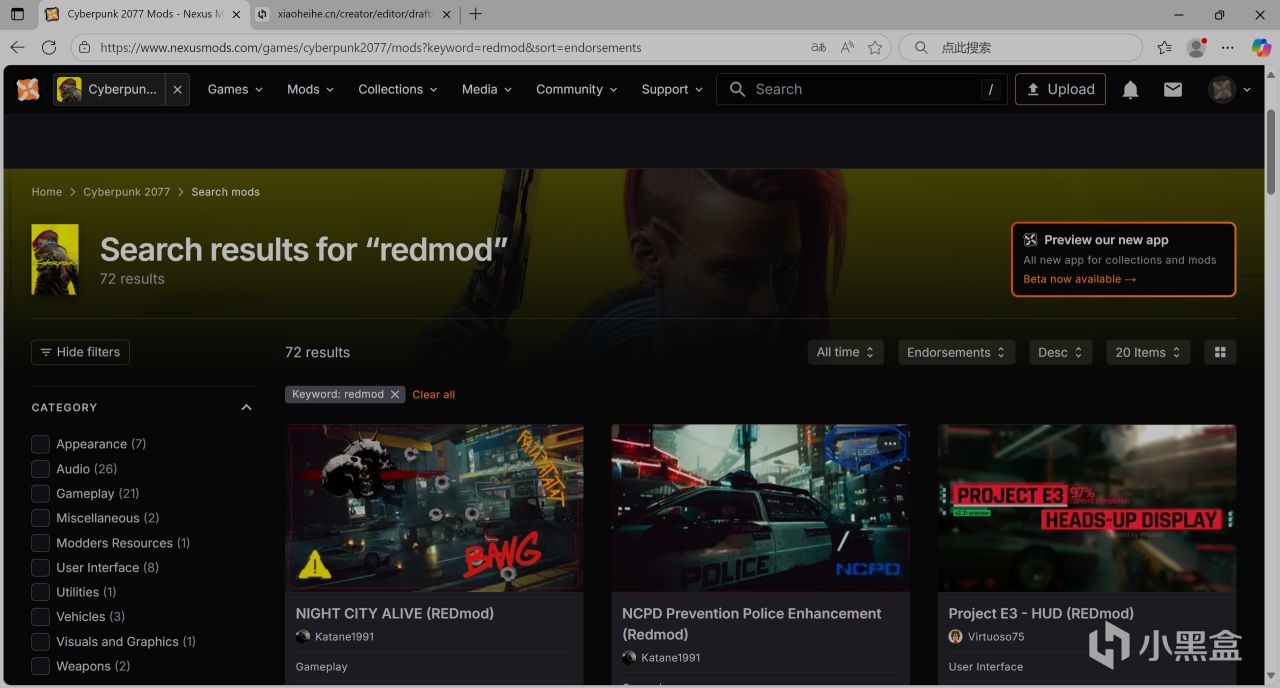
Task: Open the All time dropdown
Action: coord(846,352)
